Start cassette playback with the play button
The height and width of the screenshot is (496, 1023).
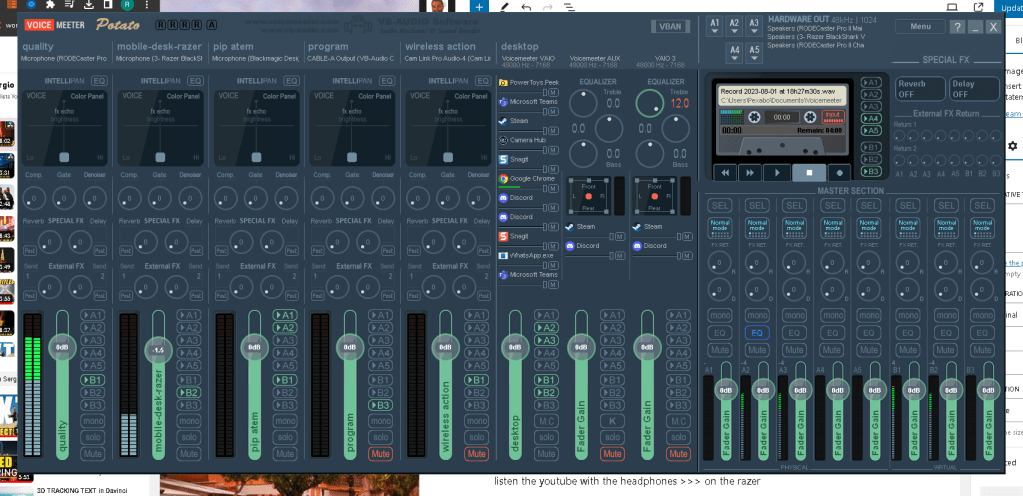click(x=776, y=173)
